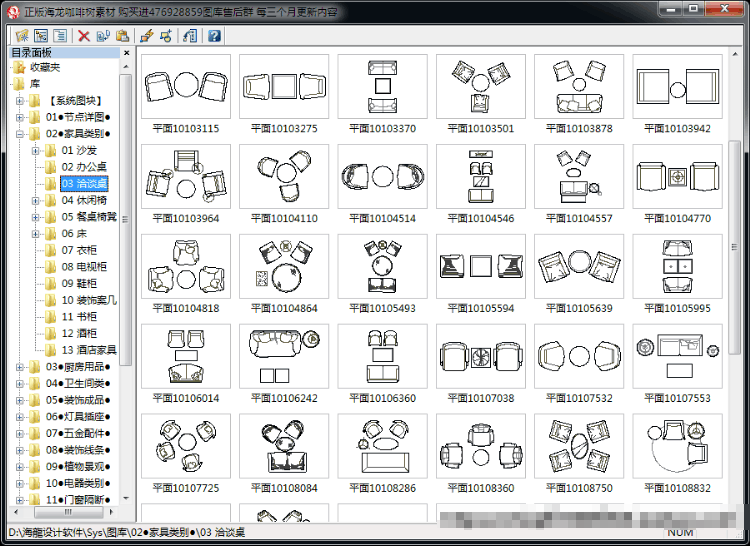
Task: Select the 02 办公桌 folder
Action: (84, 167)
